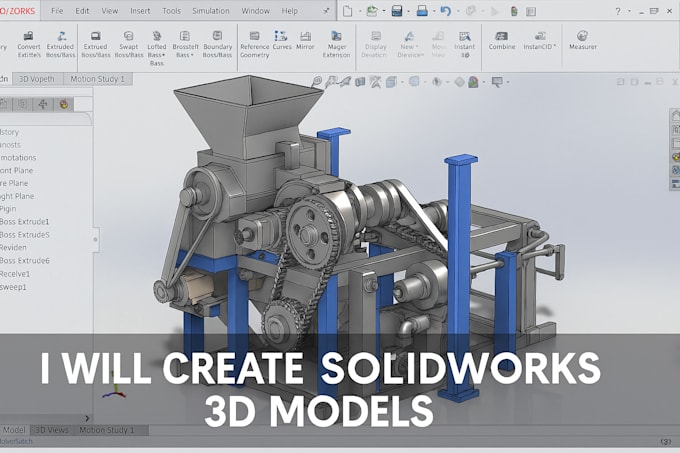The height and width of the screenshot is (453, 680).
Task: Select the sweep1 feature
Action: point(13,287)
